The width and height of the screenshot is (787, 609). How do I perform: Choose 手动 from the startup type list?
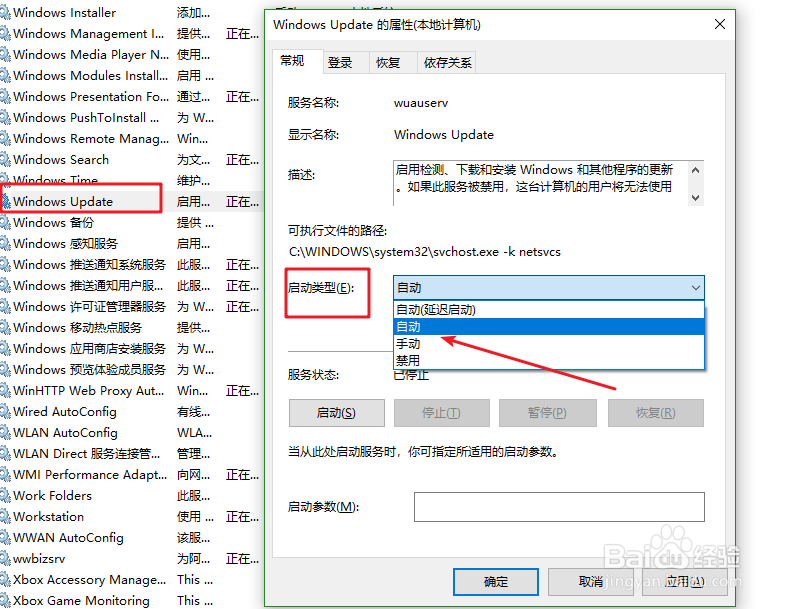tap(549, 343)
